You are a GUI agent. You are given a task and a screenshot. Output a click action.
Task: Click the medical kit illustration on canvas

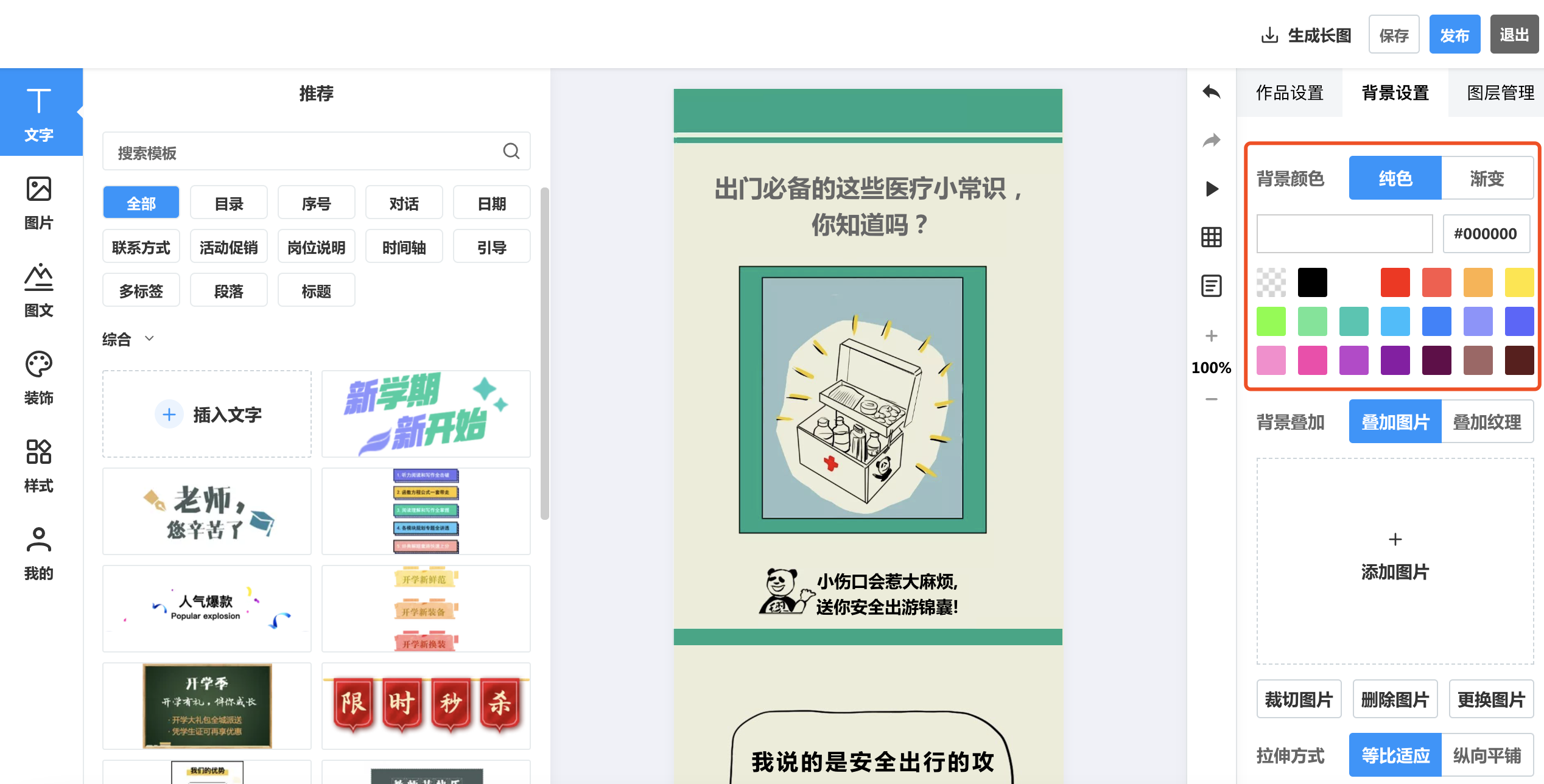(x=862, y=399)
